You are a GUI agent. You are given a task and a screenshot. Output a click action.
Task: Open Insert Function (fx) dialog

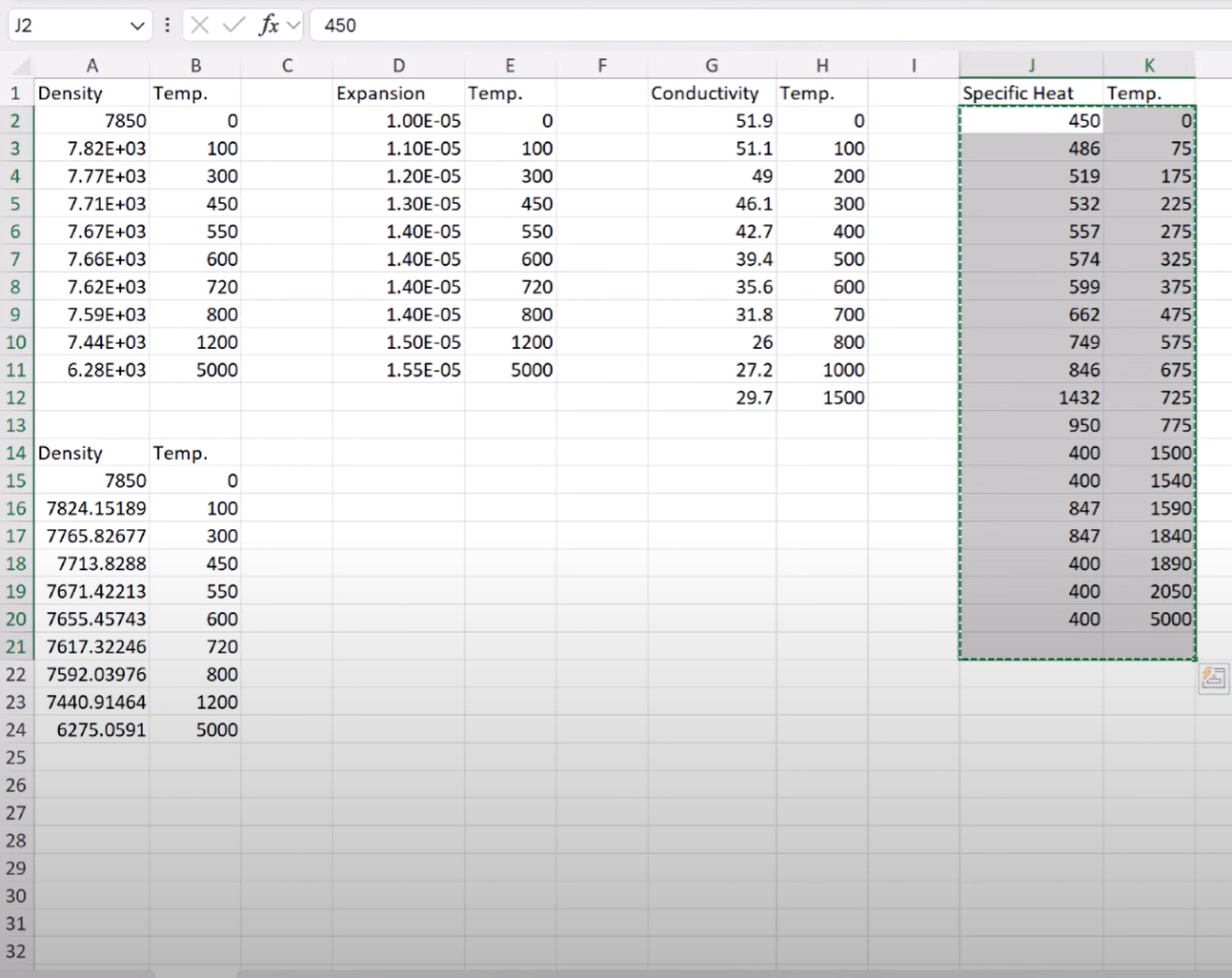tap(269, 26)
